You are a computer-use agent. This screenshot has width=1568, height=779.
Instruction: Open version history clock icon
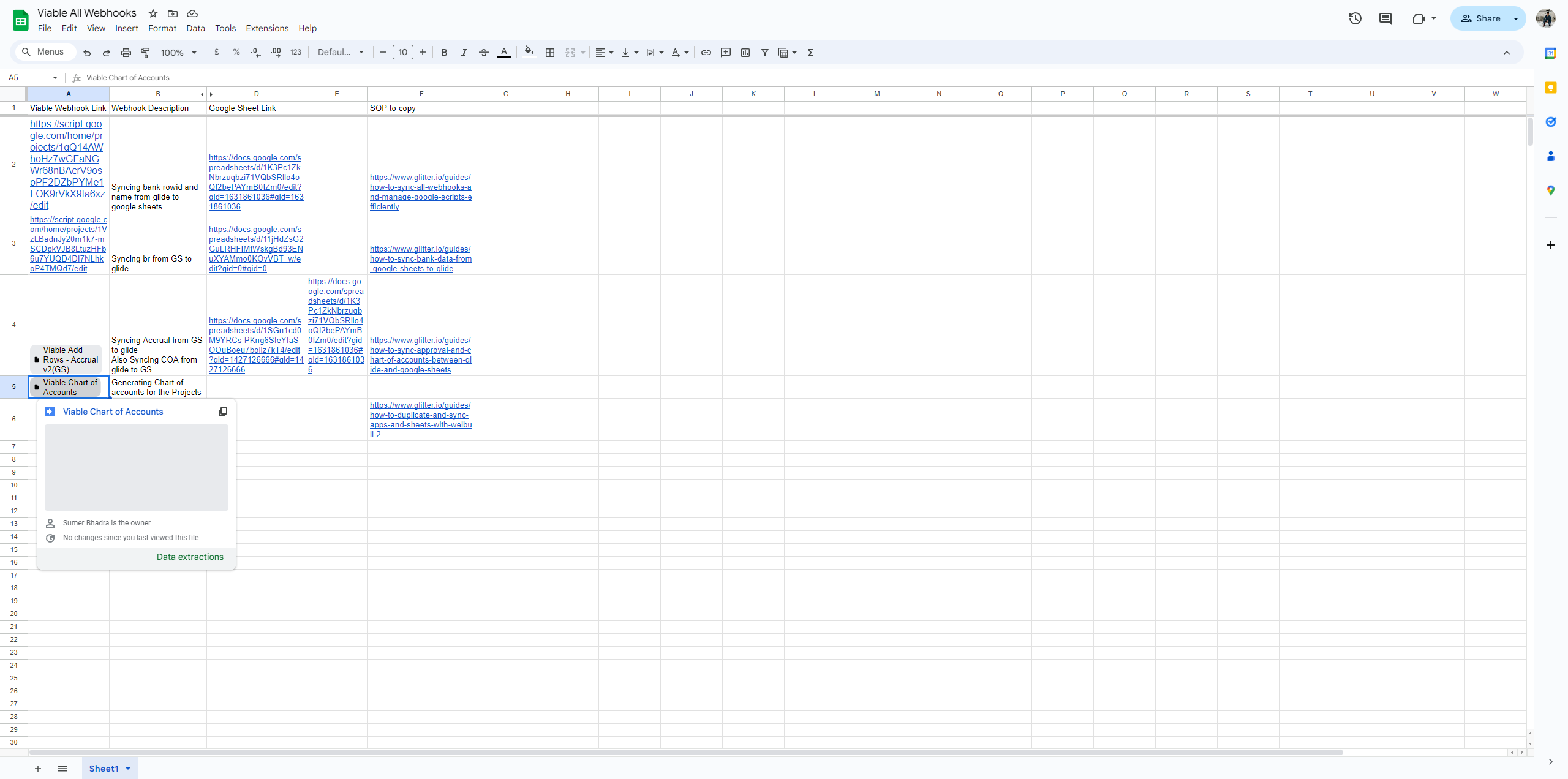pyautogui.click(x=1355, y=18)
